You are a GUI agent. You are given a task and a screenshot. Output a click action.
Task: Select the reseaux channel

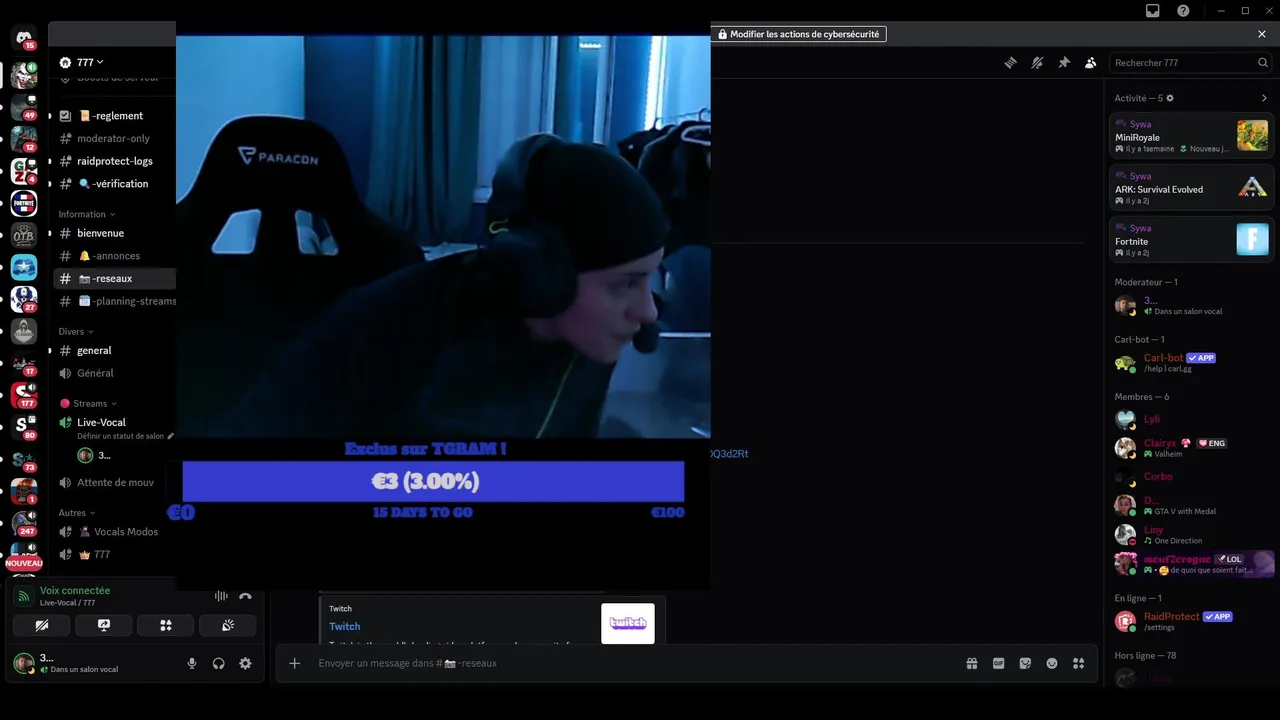(x=112, y=278)
